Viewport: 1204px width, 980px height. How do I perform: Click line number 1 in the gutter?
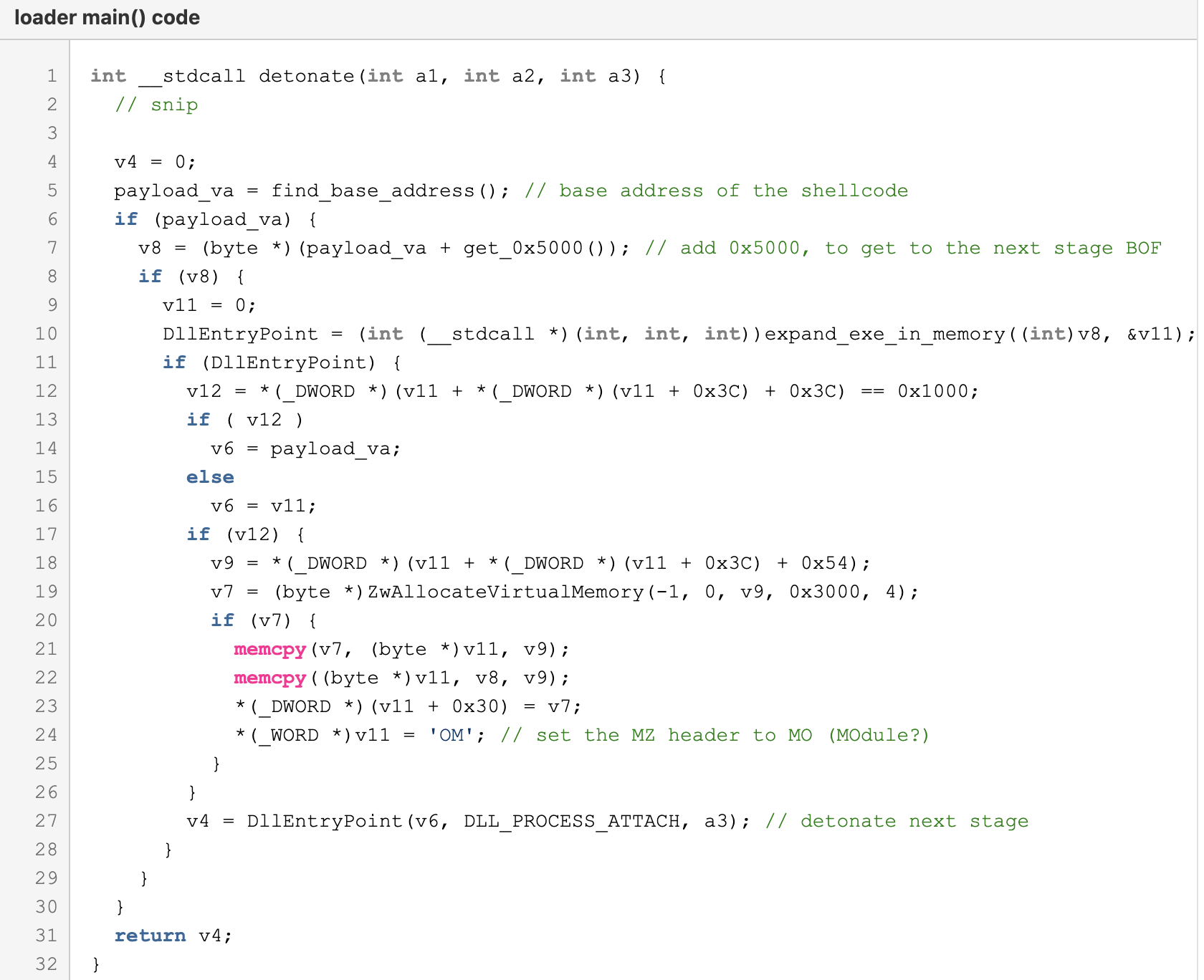[52, 76]
